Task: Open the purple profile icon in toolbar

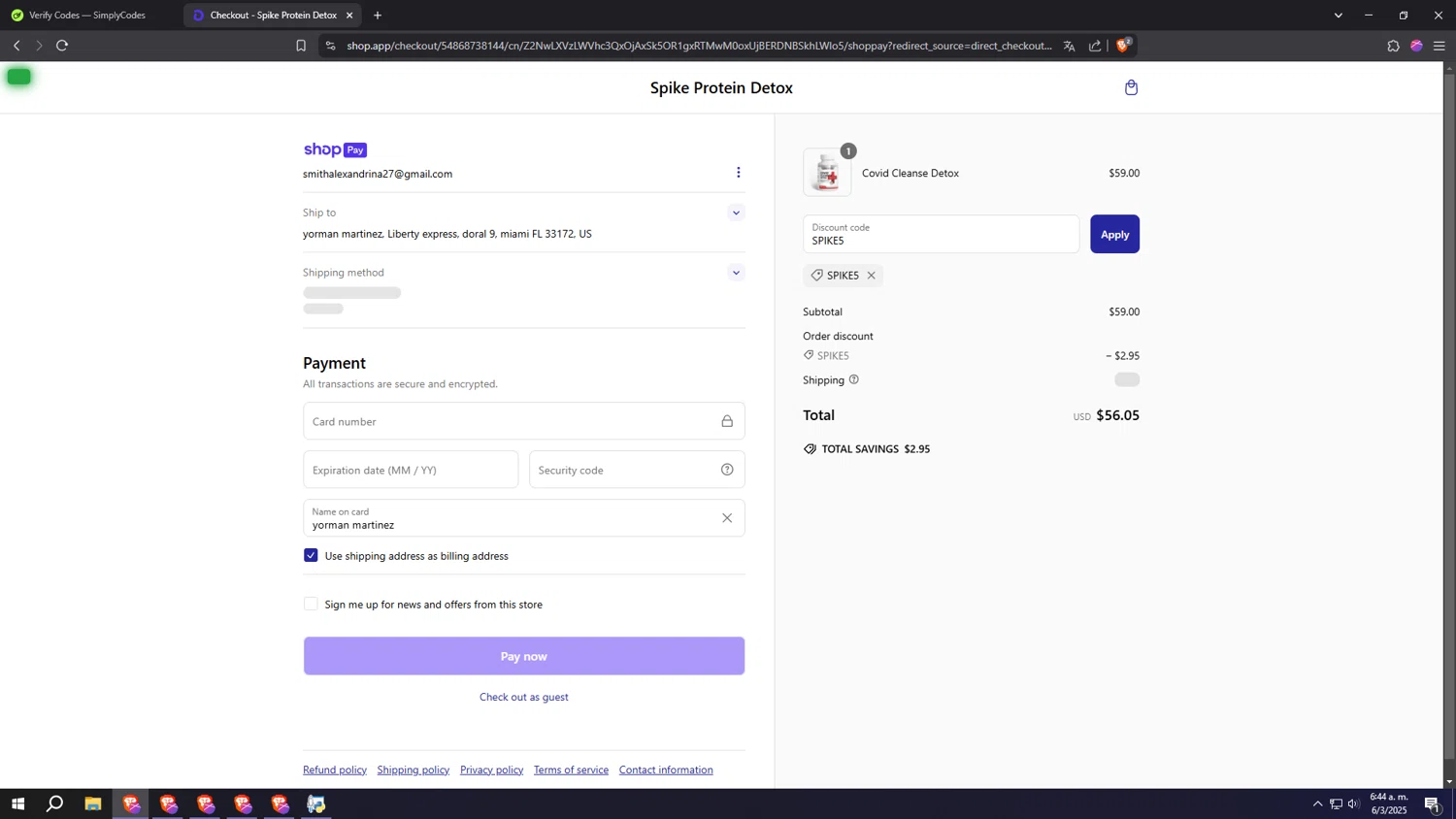Action: (x=1416, y=46)
